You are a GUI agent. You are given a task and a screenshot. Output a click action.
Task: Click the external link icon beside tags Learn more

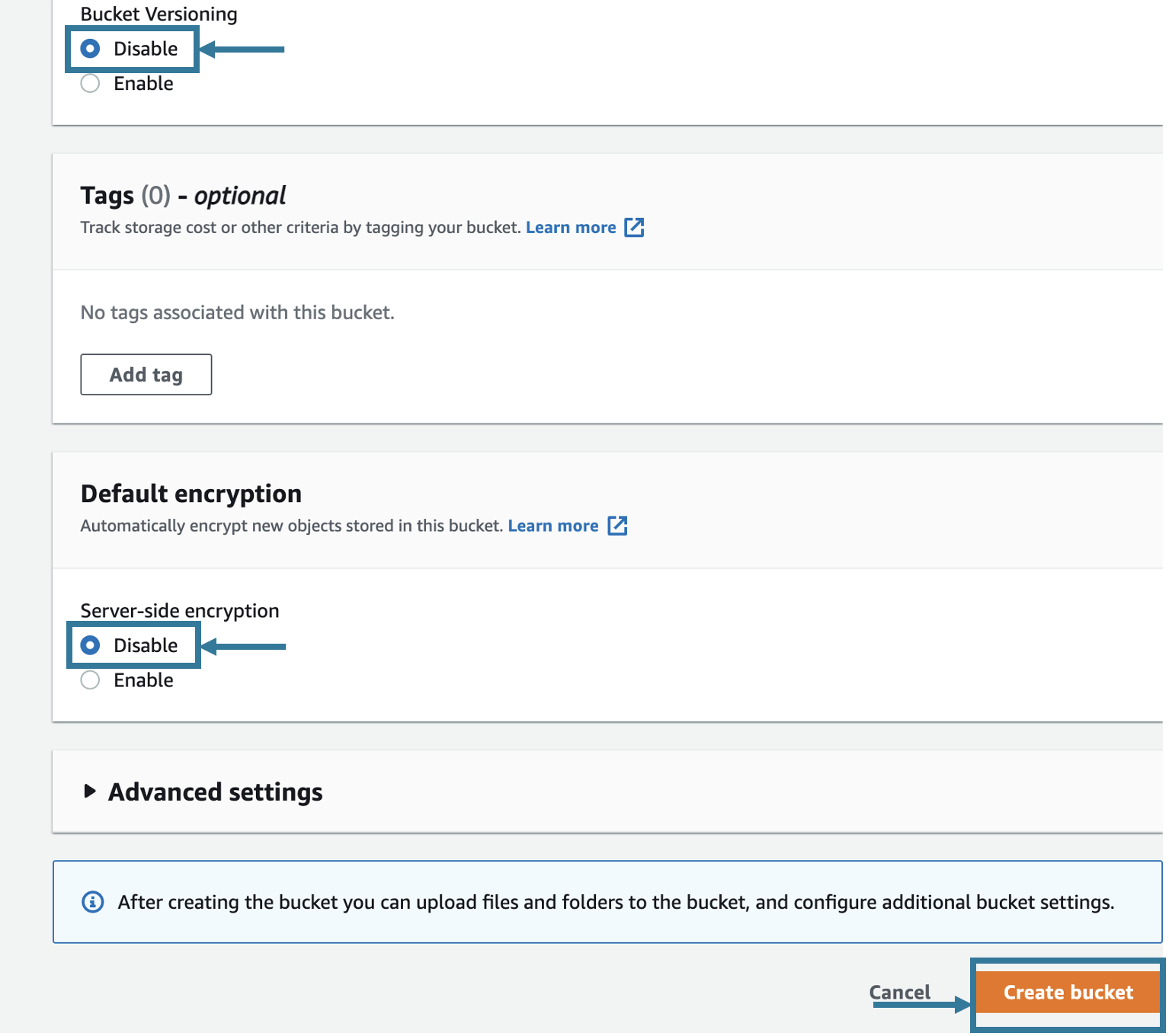click(x=635, y=227)
